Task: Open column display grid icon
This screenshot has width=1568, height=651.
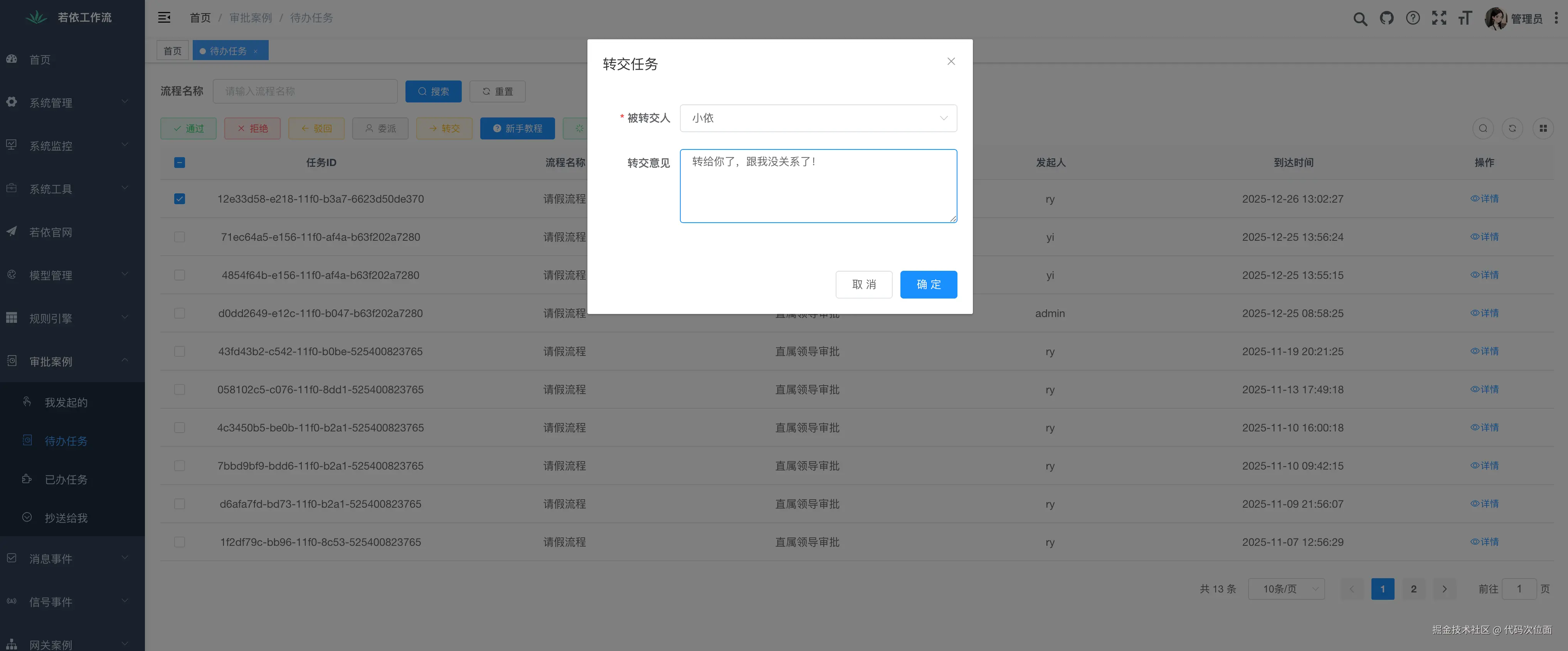Action: 1543,128
